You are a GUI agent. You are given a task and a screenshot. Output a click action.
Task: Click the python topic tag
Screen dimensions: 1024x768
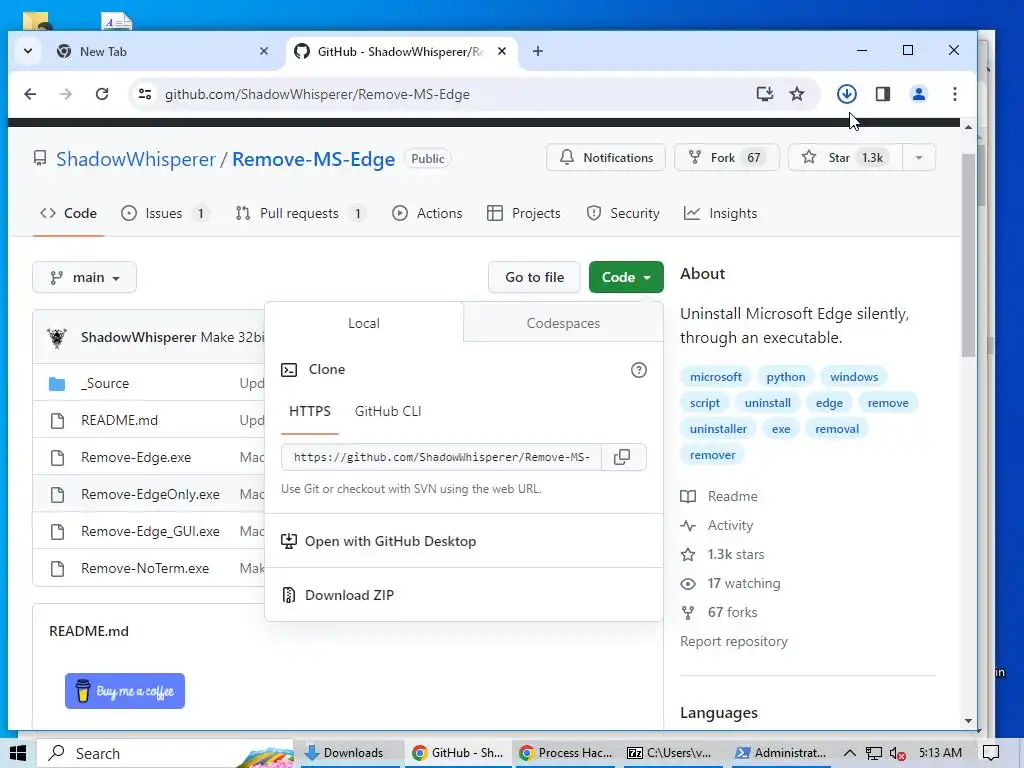coord(786,377)
